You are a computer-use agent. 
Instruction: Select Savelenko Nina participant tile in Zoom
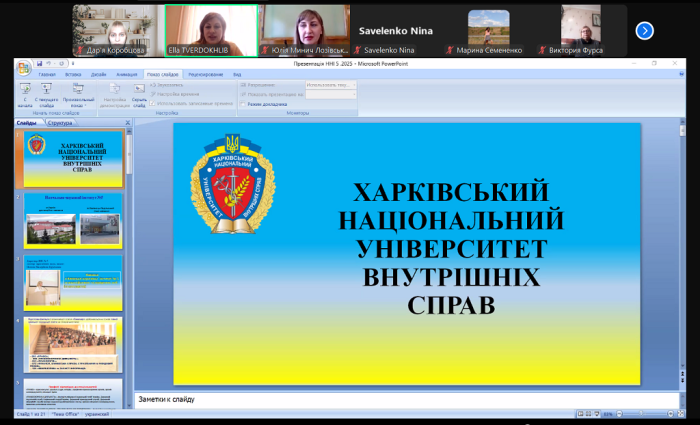pyautogui.click(x=396, y=30)
